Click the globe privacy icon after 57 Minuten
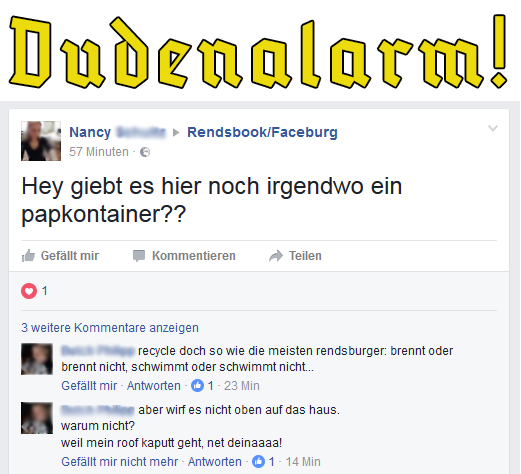Image resolution: width=521 pixels, height=474 pixels. coord(145,152)
